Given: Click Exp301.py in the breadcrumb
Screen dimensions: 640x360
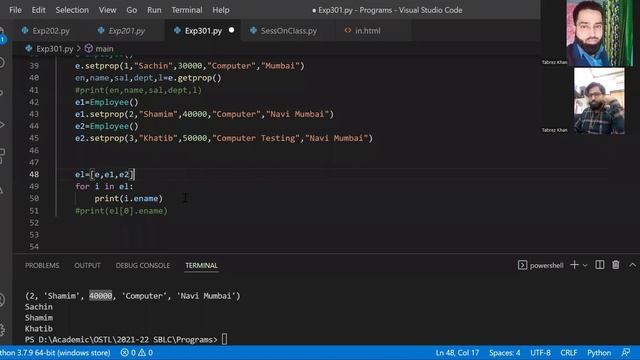Looking at the screenshot, I should [x=54, y=49].
